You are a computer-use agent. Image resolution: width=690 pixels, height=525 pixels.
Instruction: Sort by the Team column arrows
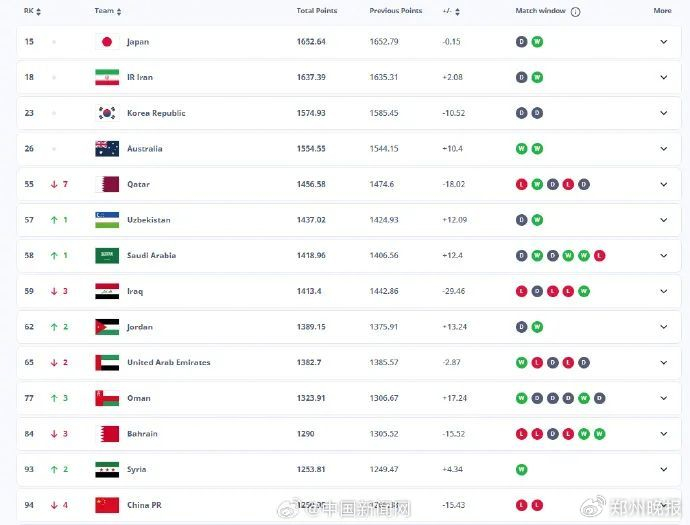coord(119,12)
